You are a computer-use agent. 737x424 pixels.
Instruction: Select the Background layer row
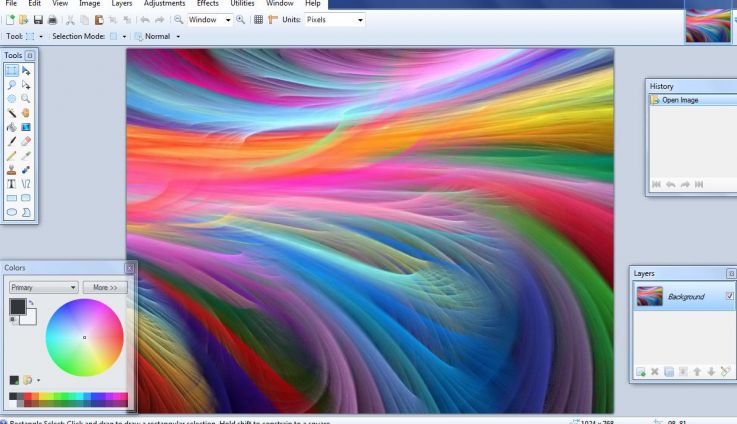point(685,296)
